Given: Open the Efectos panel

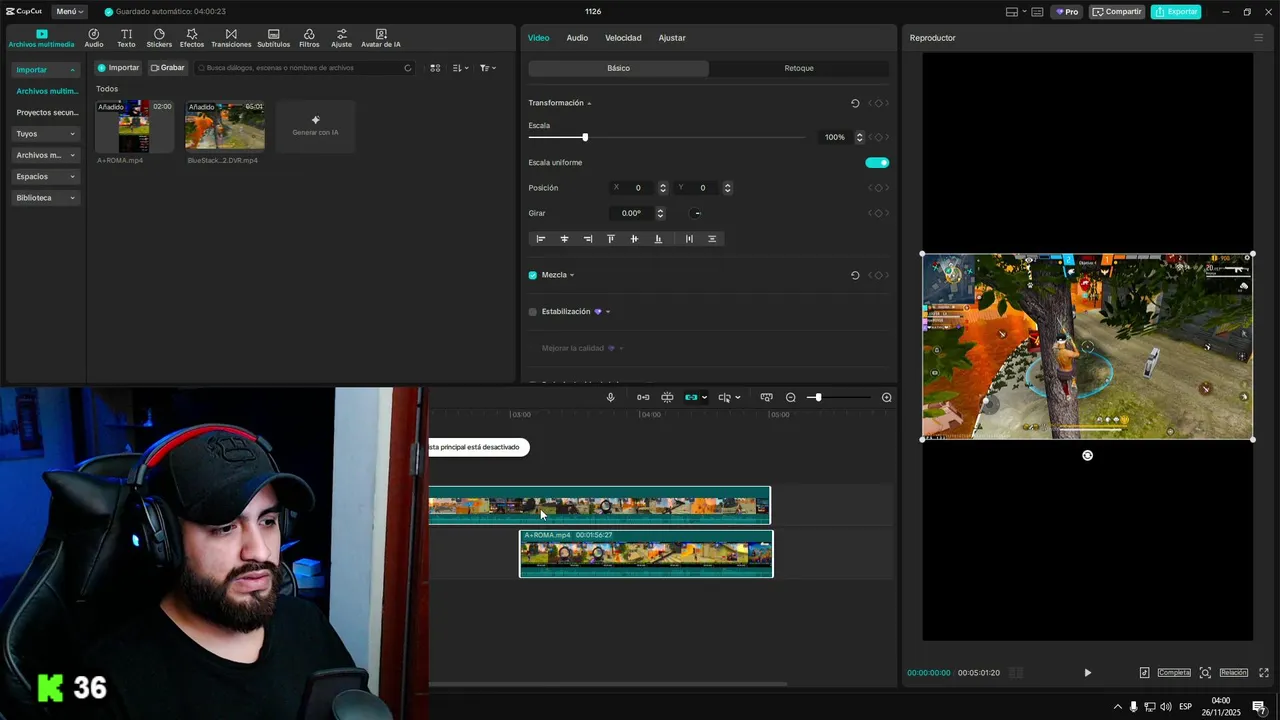Looking at the screenshot, I should click(x=192, y=38).
